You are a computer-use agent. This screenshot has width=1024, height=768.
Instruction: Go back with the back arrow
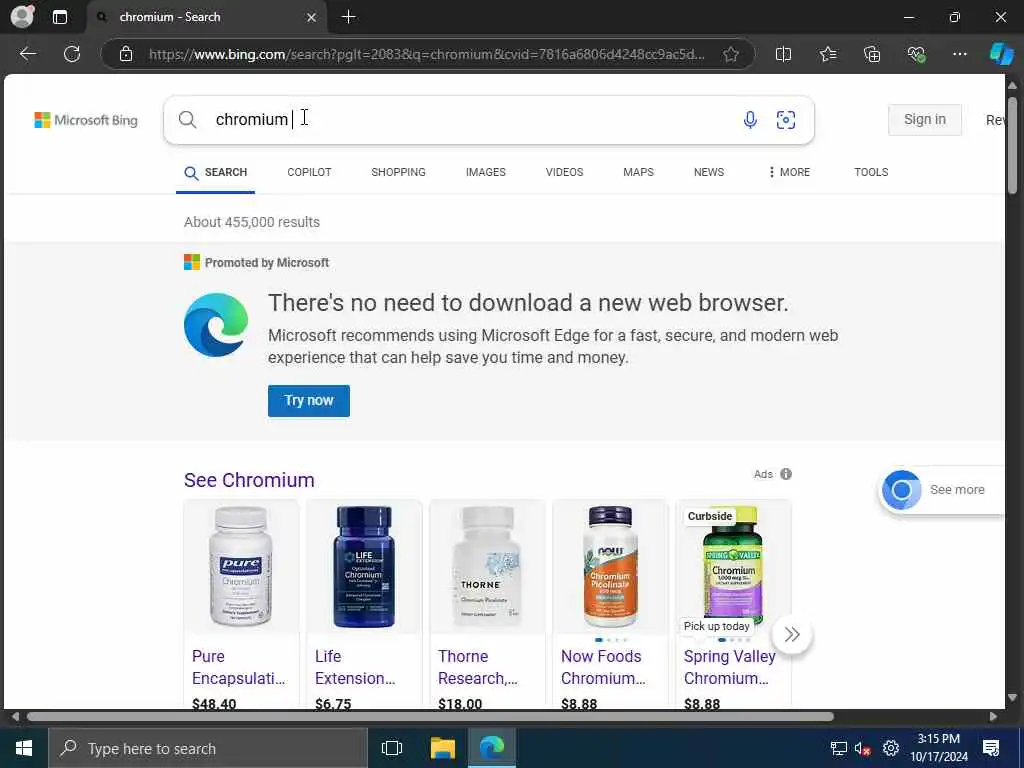(27, 54)
